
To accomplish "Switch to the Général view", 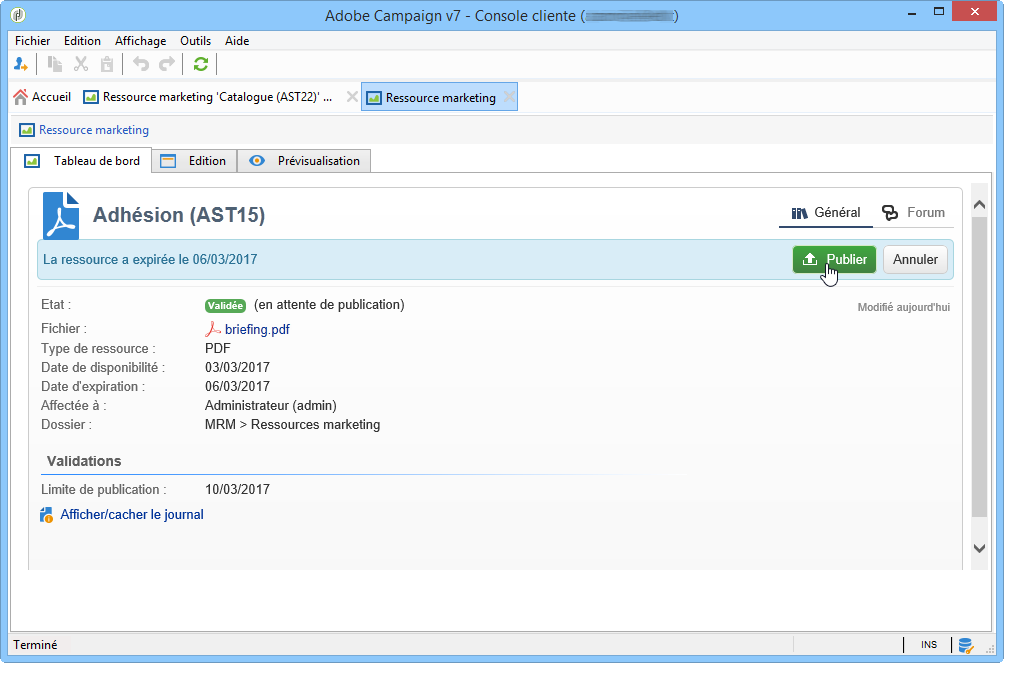I will coord(826,213).
